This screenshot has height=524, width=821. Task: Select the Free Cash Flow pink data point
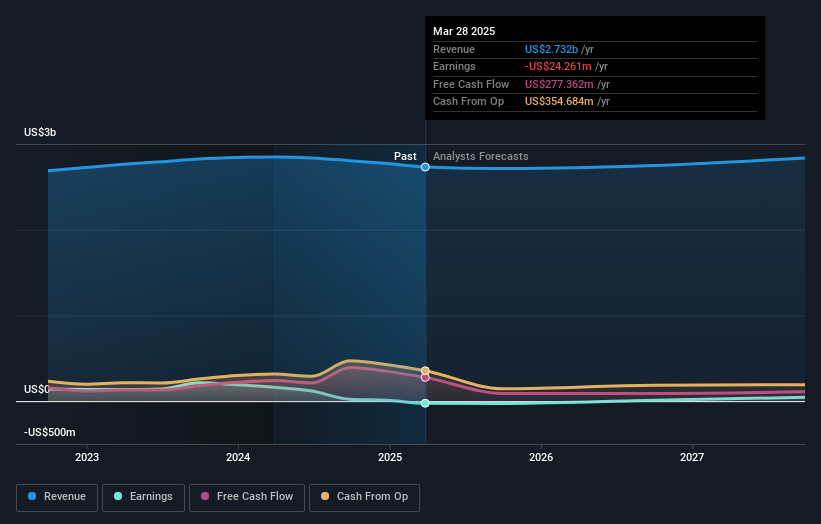[x=425, y=377]
